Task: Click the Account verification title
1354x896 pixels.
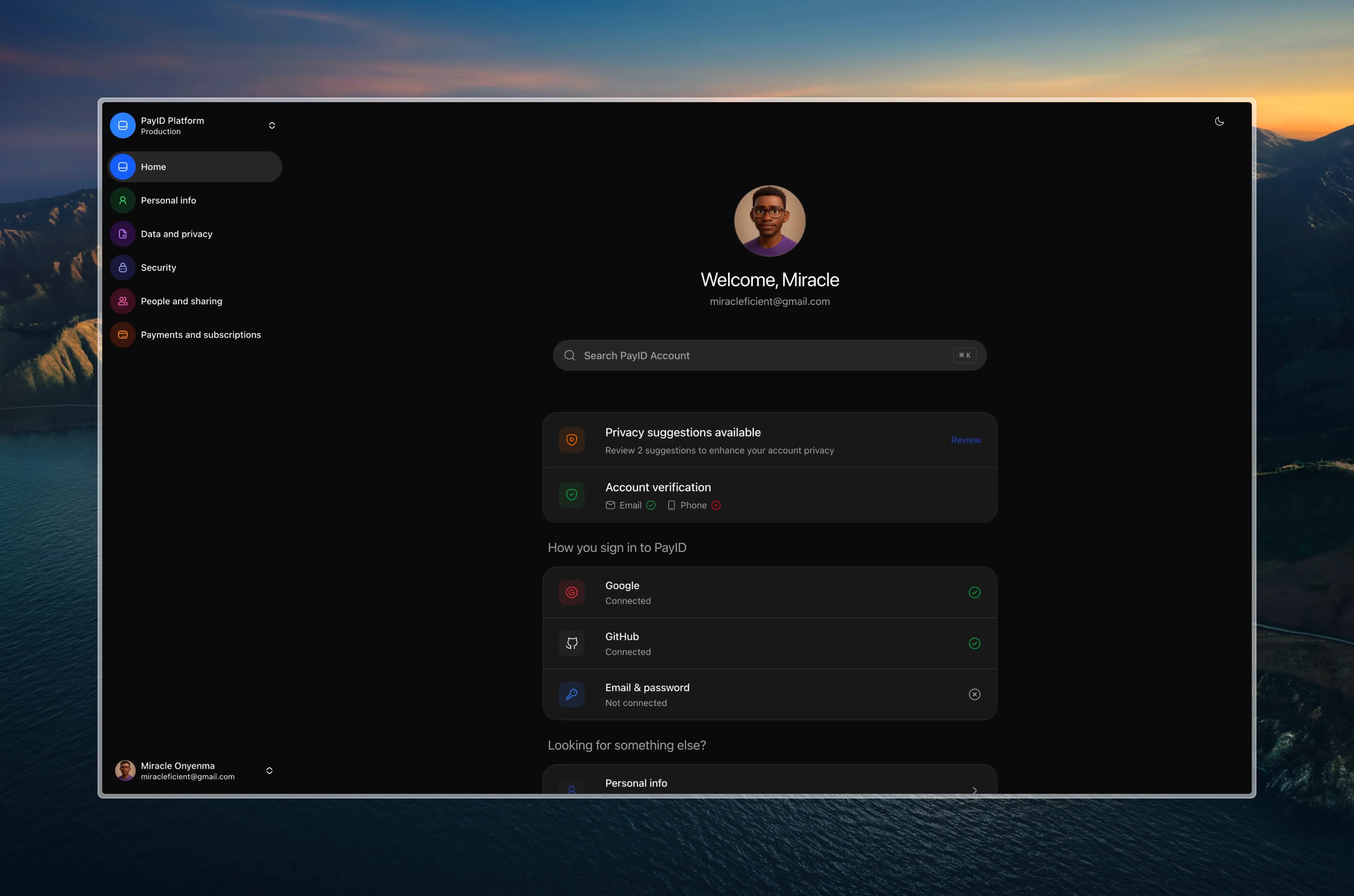Action: point(658,487)
